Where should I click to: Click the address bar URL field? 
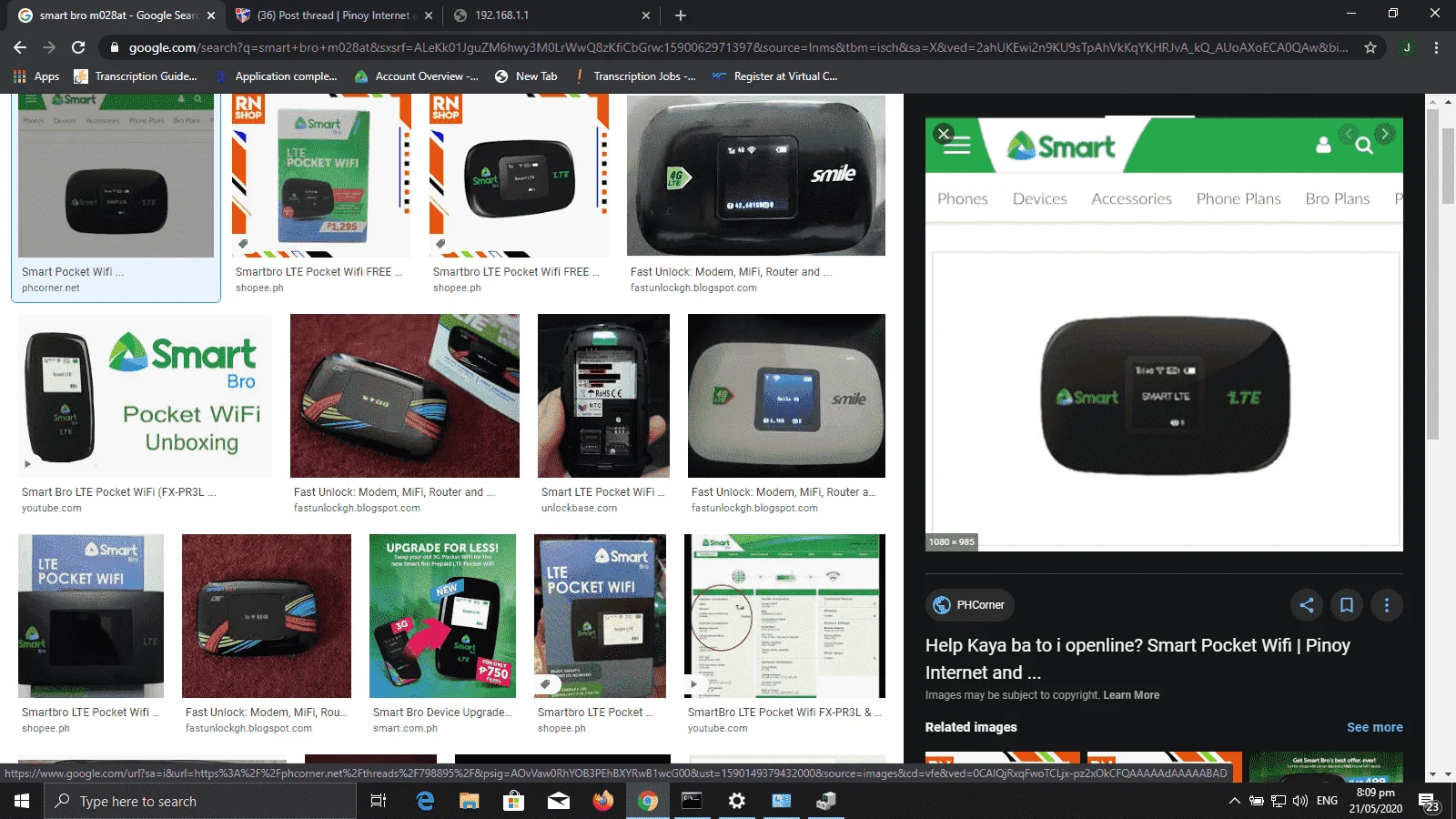pyautogui.click(x=737, y=47)
